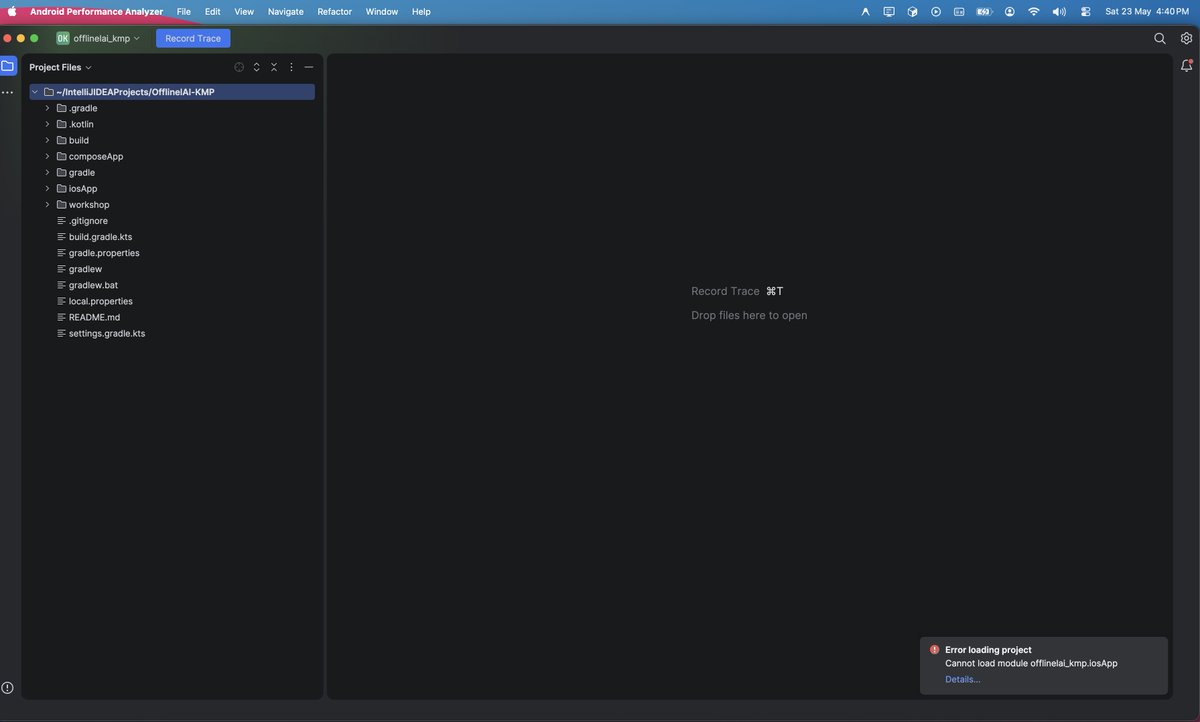Expand the build folder arrow

47,140
